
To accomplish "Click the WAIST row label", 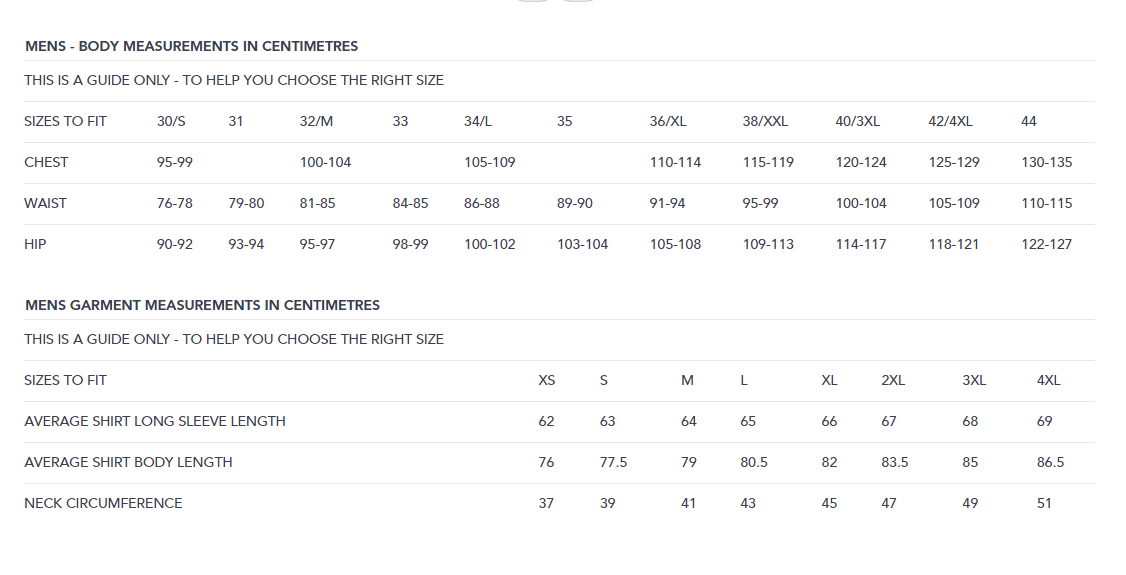I will pyautogui.click(x=46, y=203).
